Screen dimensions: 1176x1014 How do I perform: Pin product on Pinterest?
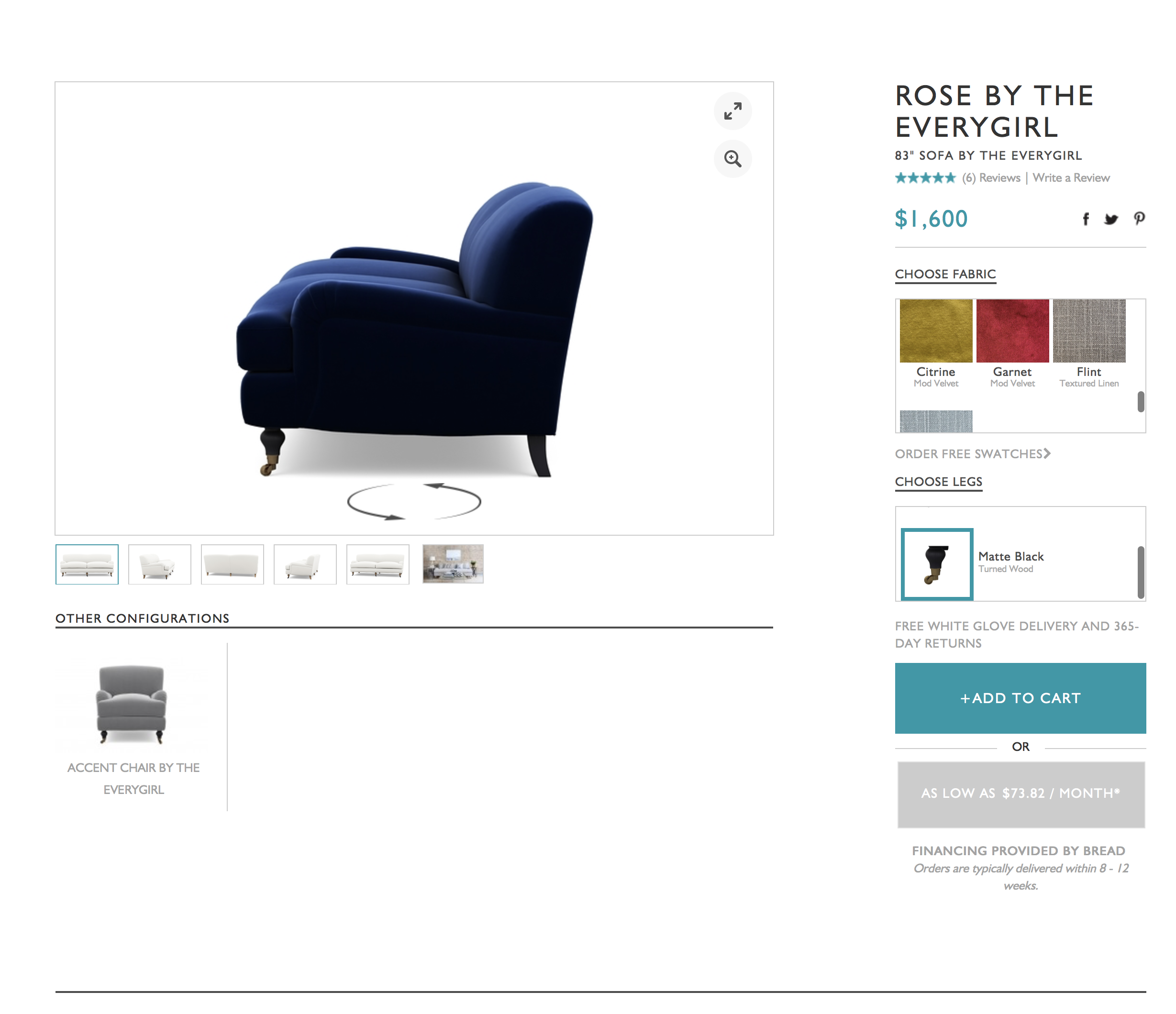tap(1139, 219)
